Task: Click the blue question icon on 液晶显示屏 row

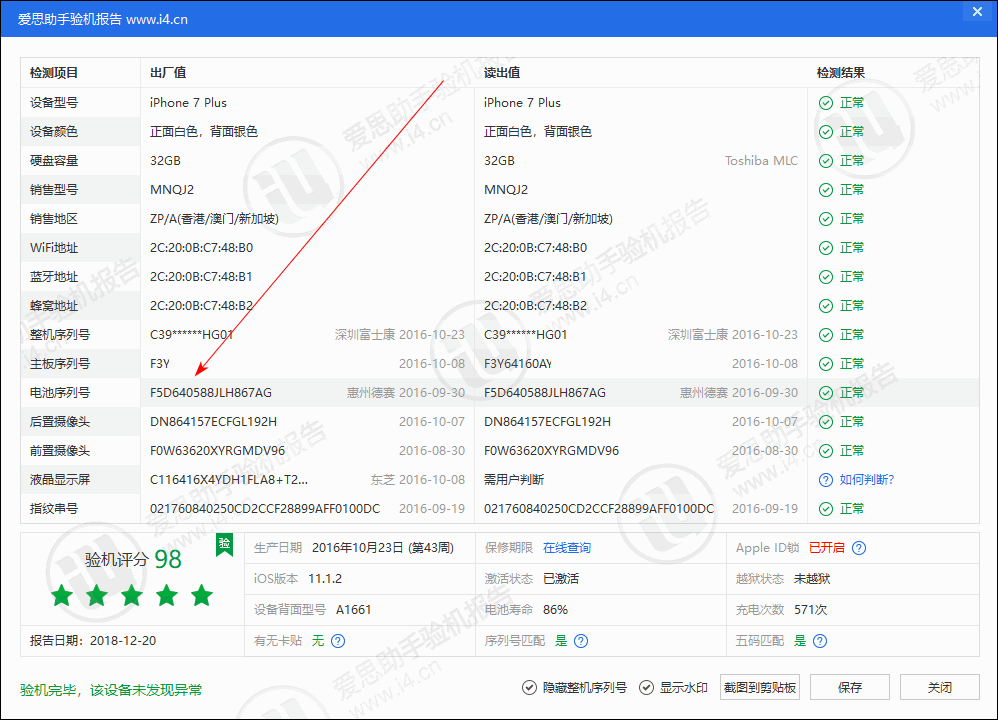Action: pyautogui.click(x=826, y=479)
